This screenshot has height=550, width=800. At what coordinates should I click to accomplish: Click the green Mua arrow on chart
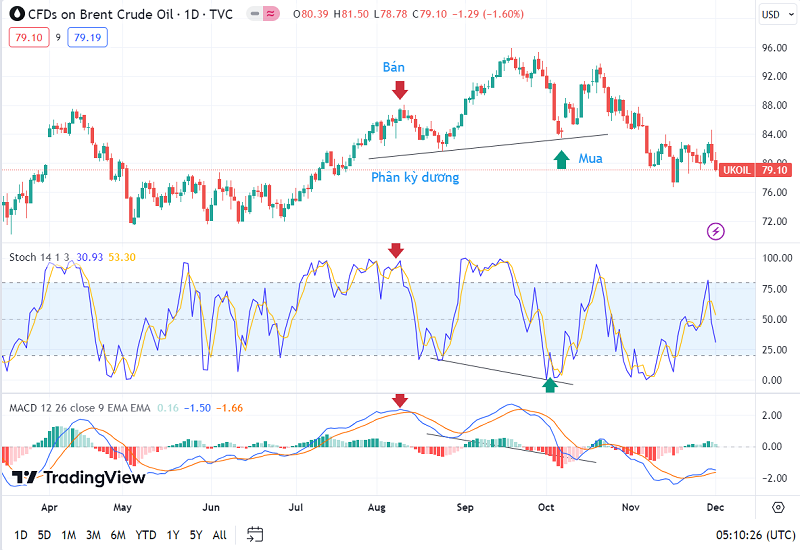coord(562,158)
